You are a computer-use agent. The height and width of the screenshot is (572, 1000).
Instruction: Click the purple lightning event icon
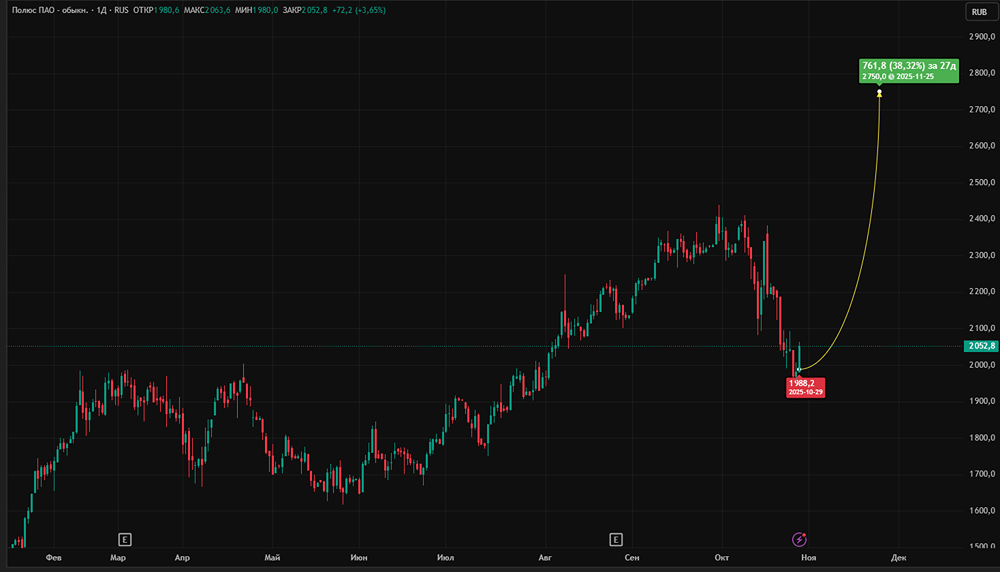pos(799,540)
